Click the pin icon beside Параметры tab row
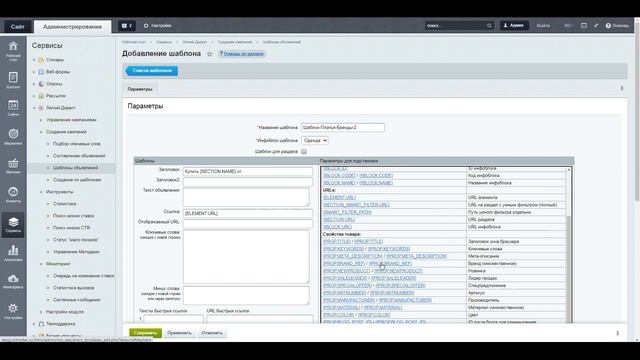This screenshot has width=640, height=360. click(x=622, y=89)
